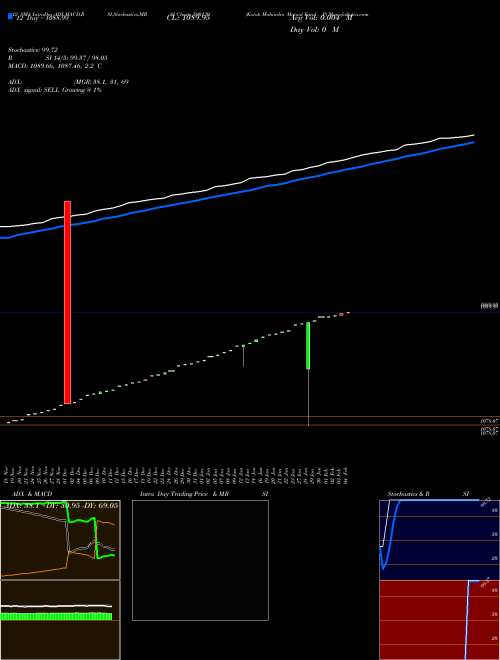Open the ADX indicator mini chart
The height and width of the screenshot is (660, 500).
(60, 540)
